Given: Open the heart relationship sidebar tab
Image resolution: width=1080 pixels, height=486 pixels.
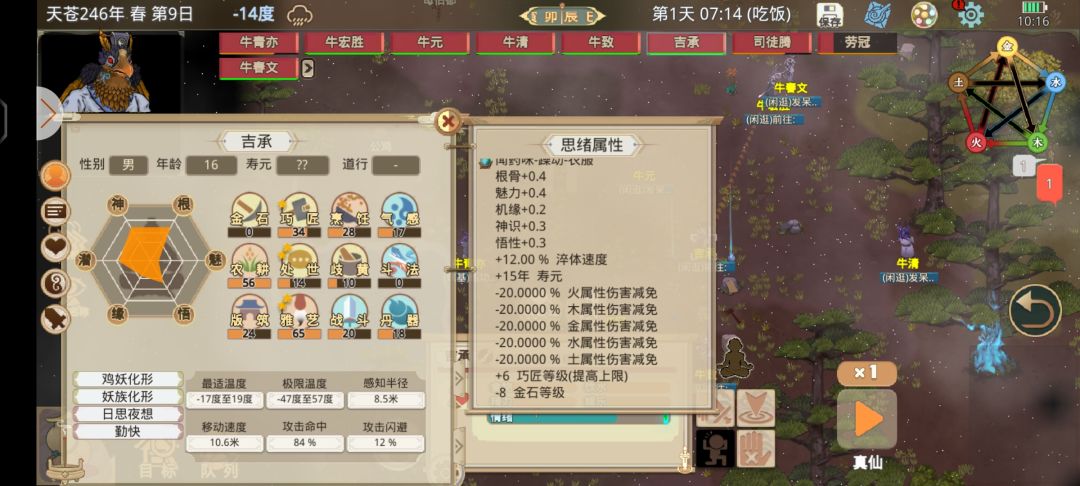Looking at the screenshot, I should click(56, 248).
